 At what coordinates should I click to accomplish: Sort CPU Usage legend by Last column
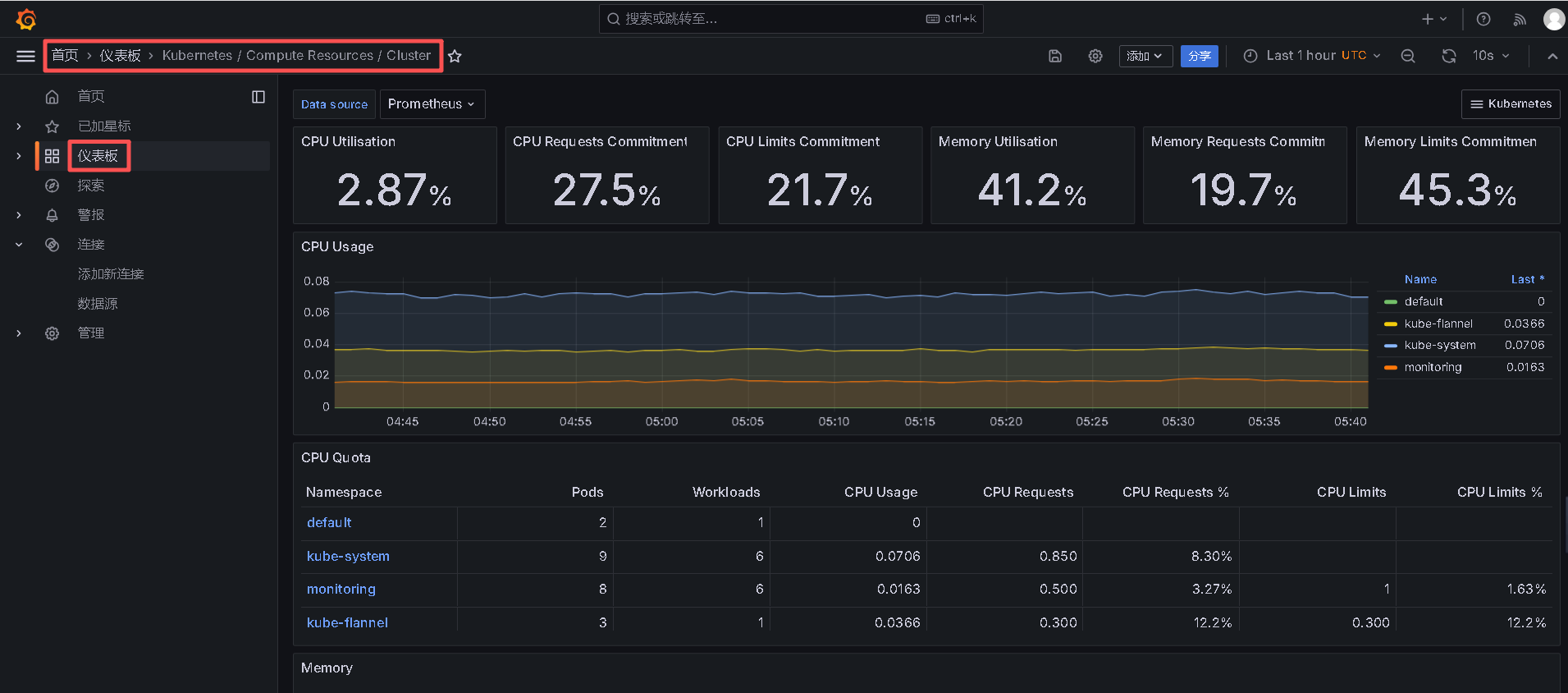pyautogui.click(x=1527, y=280)
